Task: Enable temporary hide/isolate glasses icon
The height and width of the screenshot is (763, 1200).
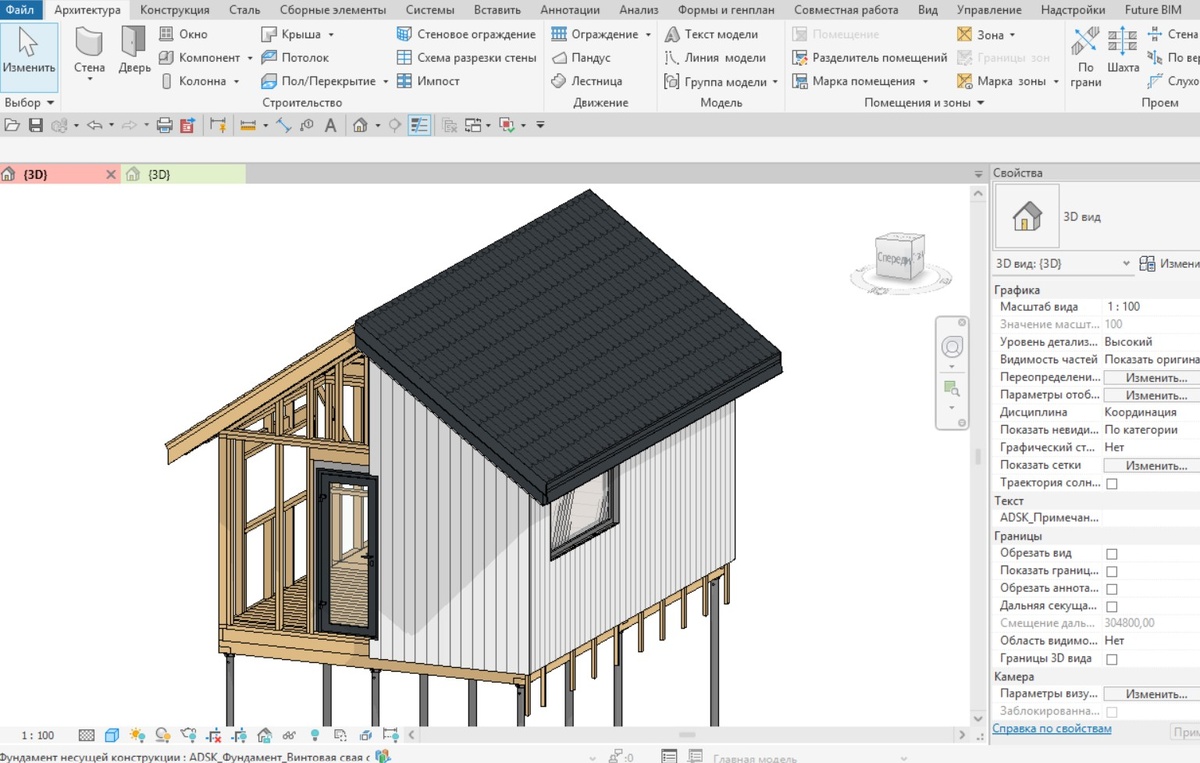Action: 288,736
